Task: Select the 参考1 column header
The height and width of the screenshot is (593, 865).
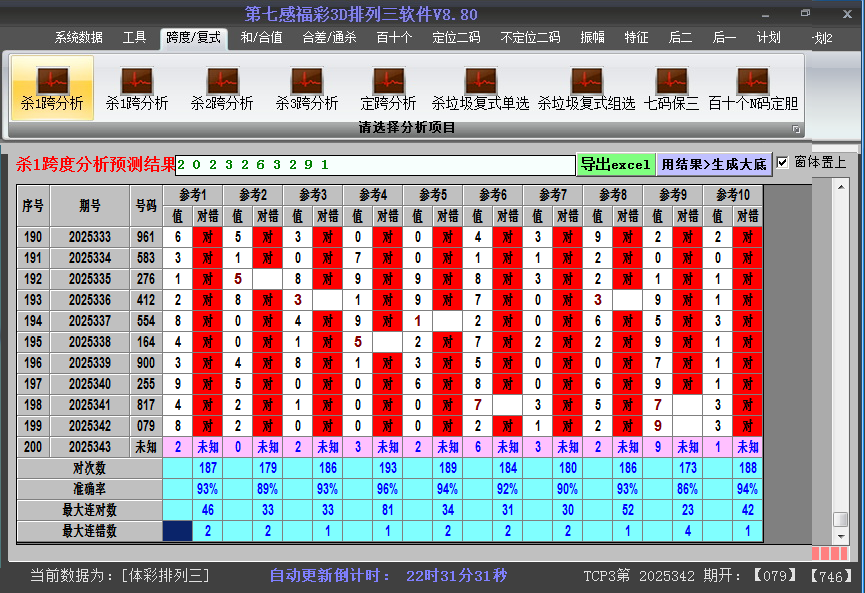Action: [x=192, y=194]
